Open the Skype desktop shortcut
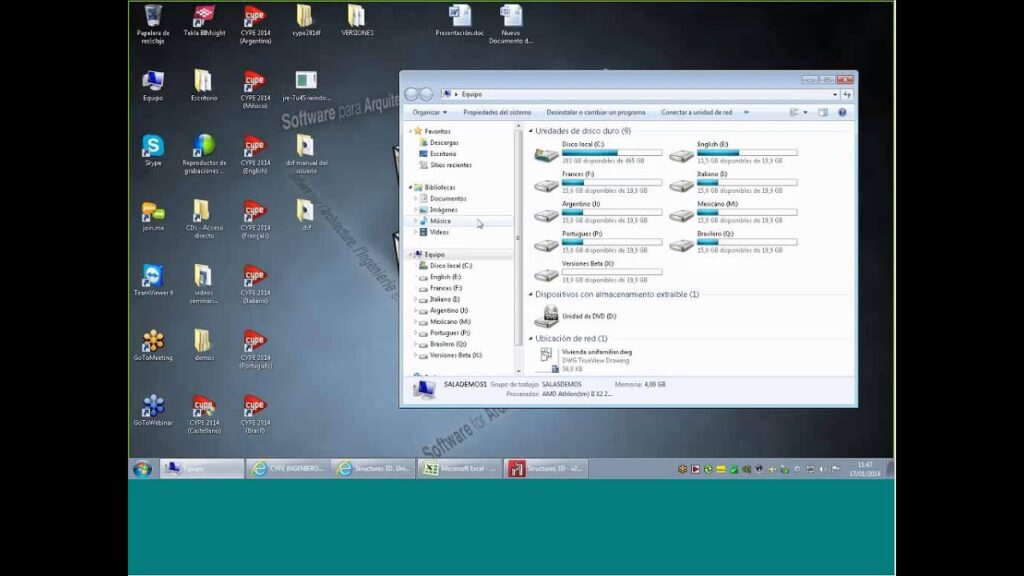1024x576 pixels. (153, 146)
